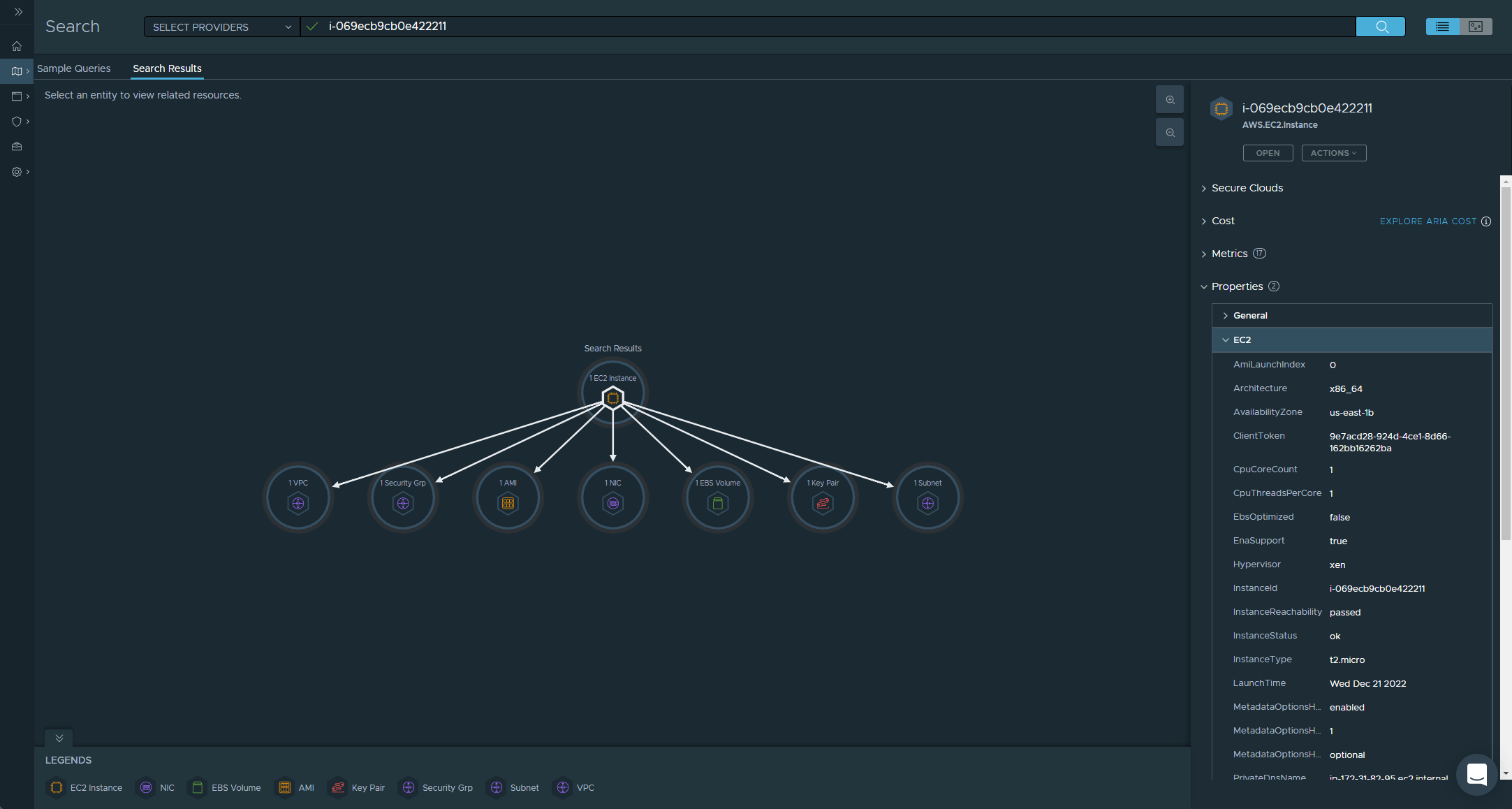Switch to topology view using the view toggle
The height and width of the screenshot is (809, 1512).
1475,26
